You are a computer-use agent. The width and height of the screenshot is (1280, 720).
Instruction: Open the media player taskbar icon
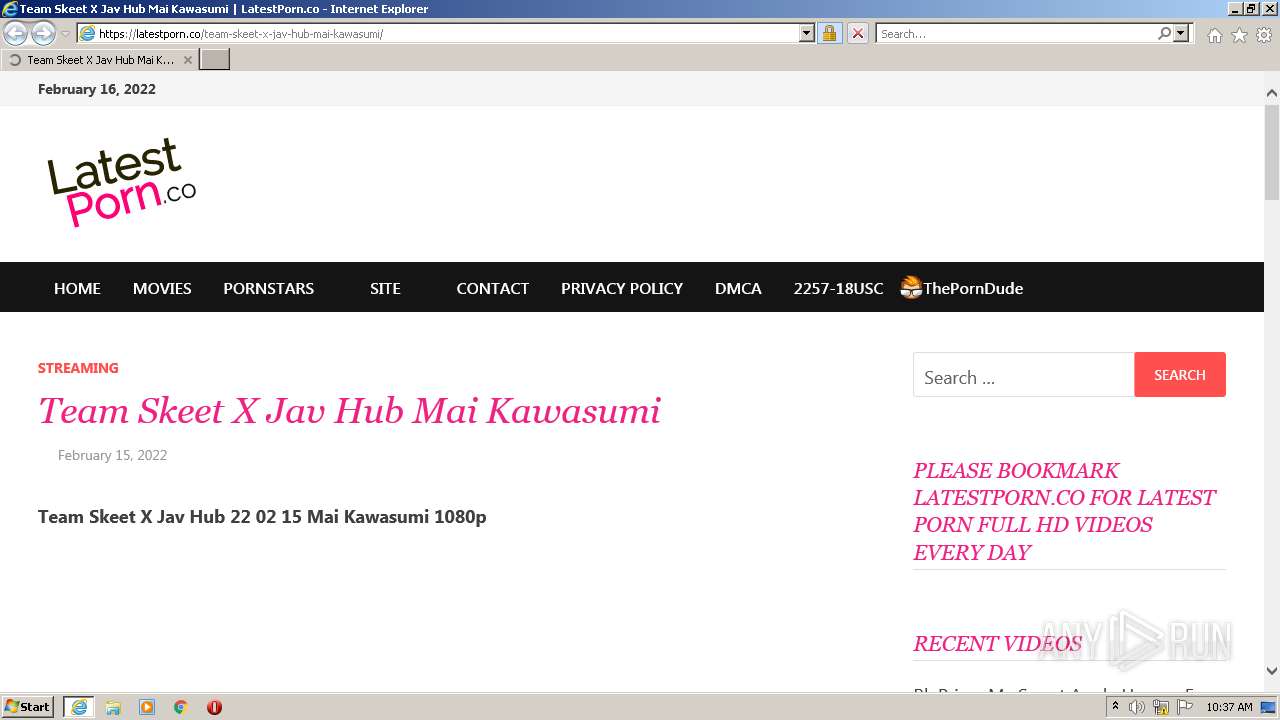(147, 707)
